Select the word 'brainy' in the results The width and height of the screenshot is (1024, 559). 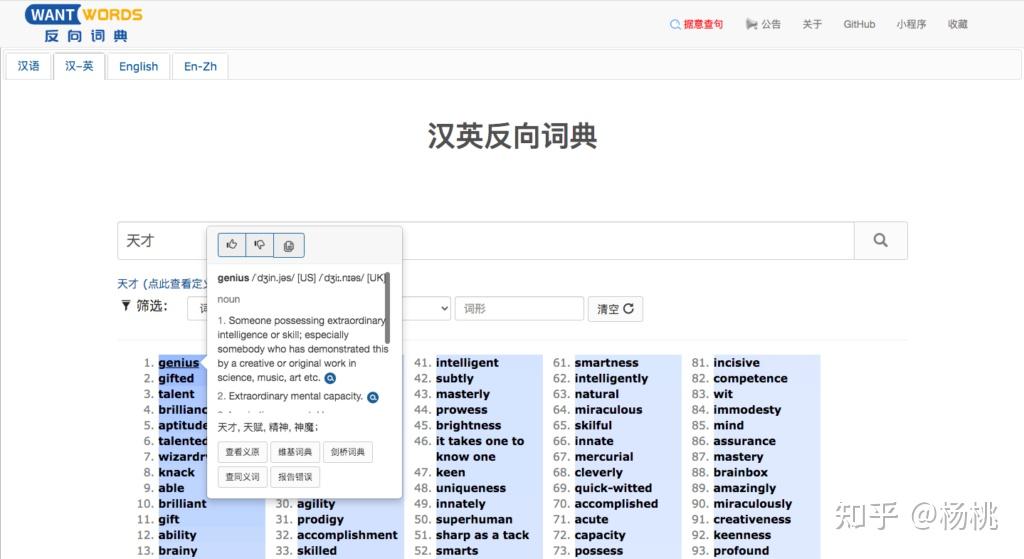coord(178,551)
